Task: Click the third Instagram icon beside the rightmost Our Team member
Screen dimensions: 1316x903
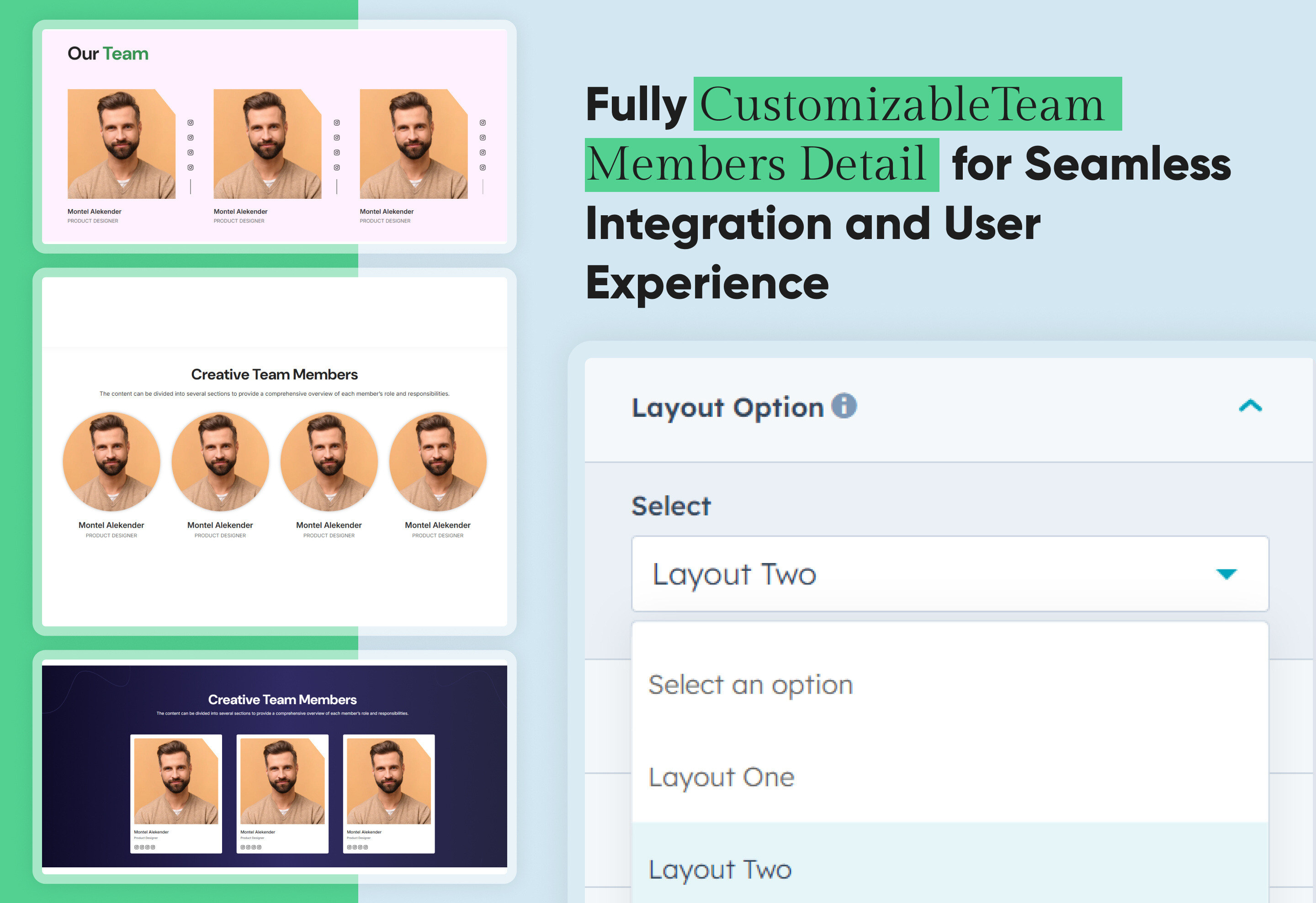Action: pyautogui.click(x=483, y=152)
